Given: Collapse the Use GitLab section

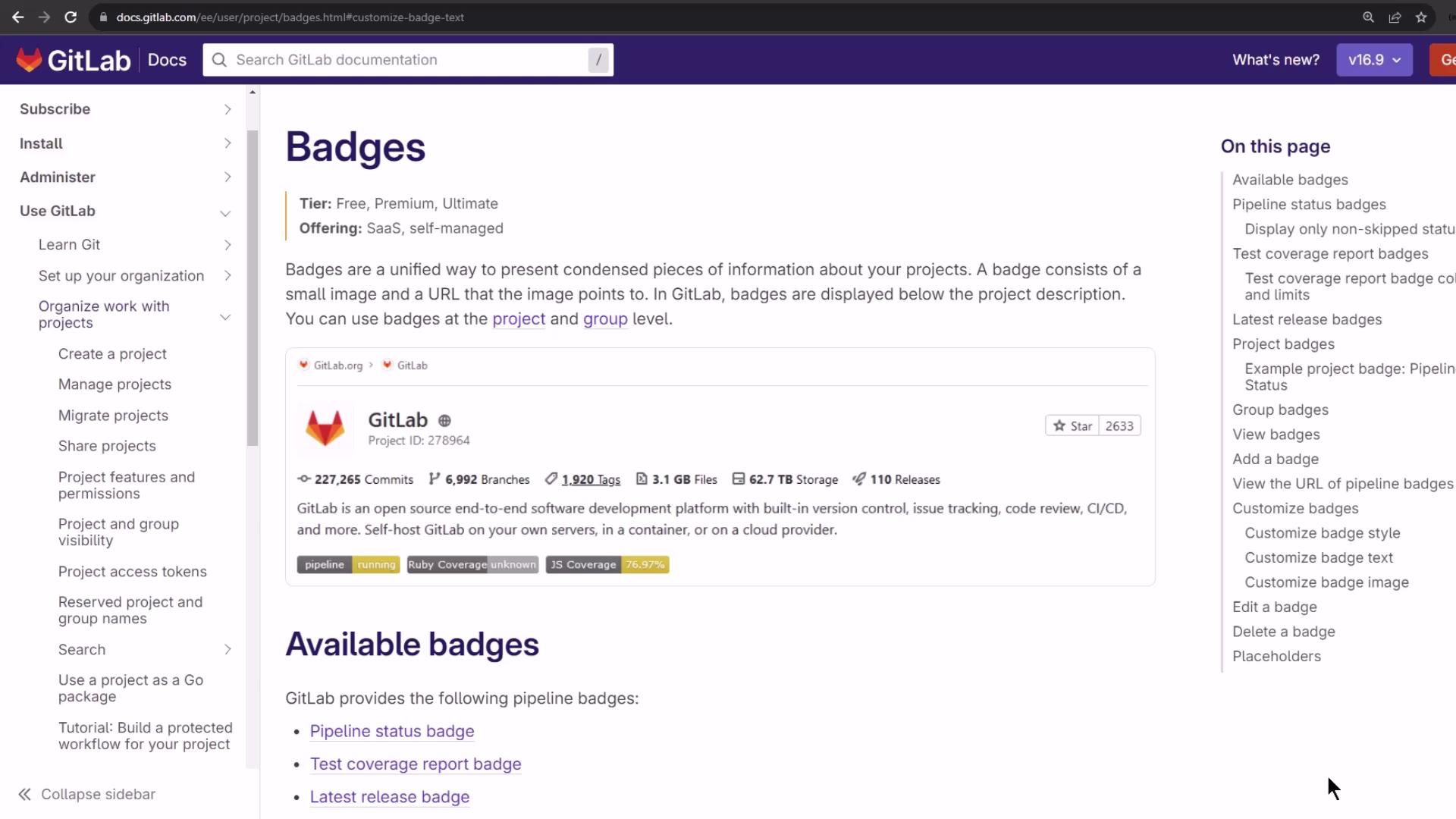Looking at the screenshot, I should [225, 212].
